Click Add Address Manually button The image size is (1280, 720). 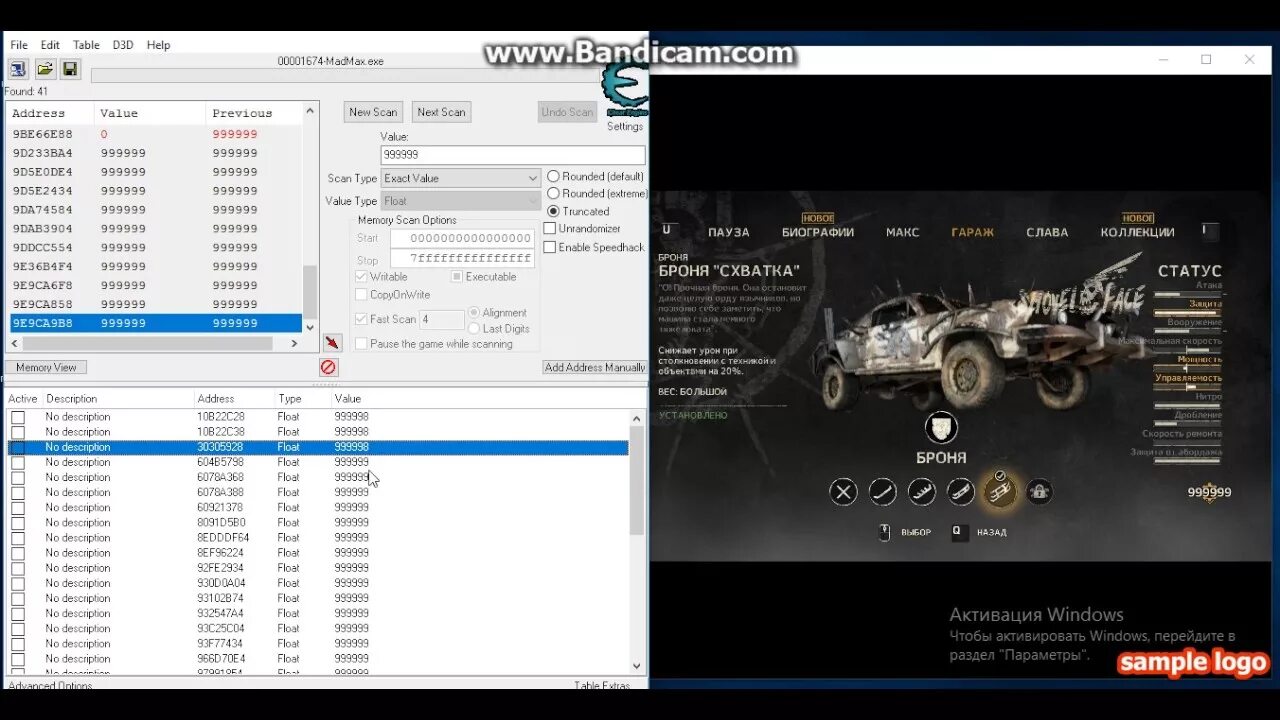[x=595, y=367]
